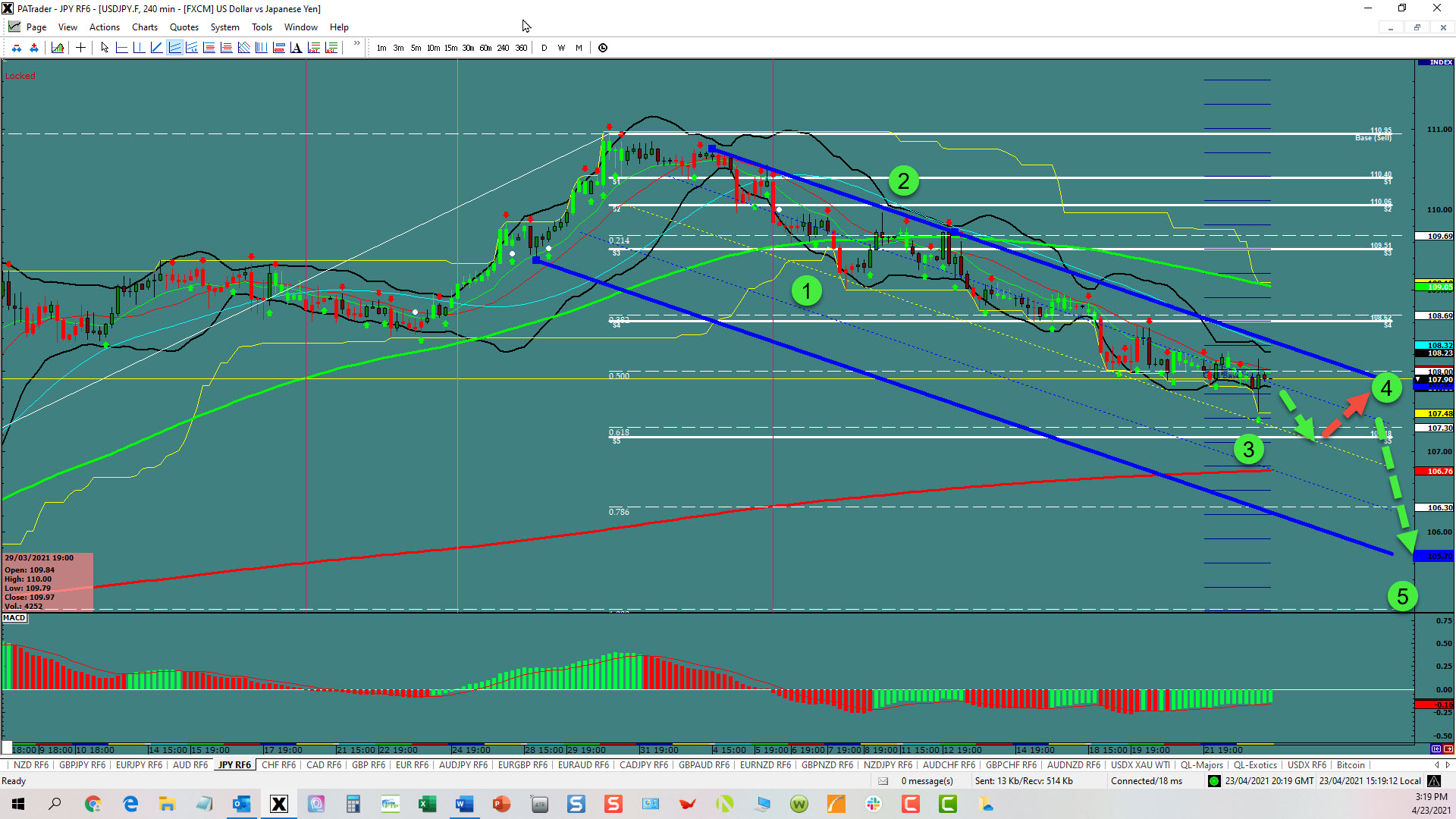Click the blue 105.70 price axis label
1456x819 pixels.
[x=1435, y=556]
